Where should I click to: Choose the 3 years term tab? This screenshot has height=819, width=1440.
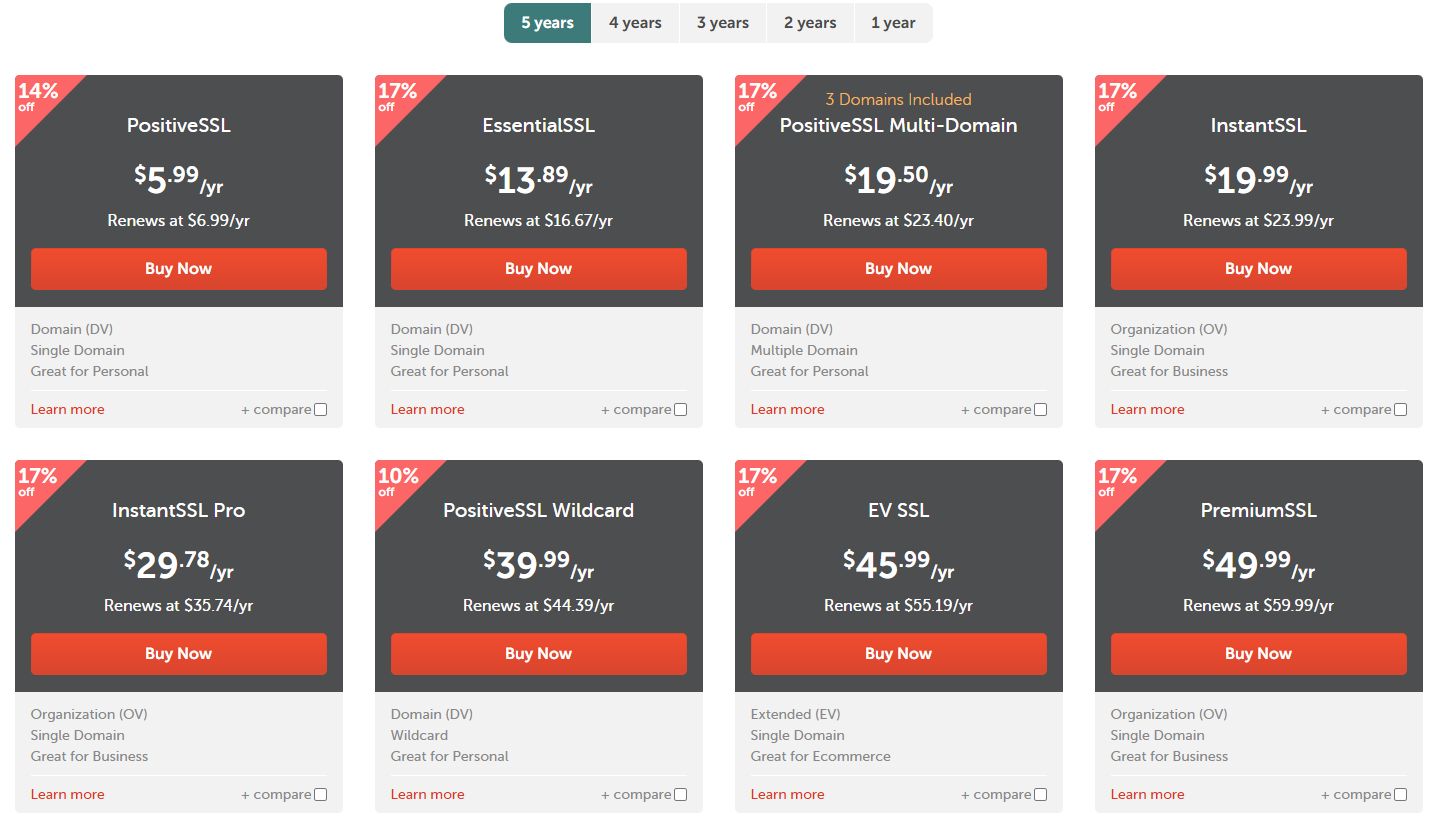click(x=723, y=23)
